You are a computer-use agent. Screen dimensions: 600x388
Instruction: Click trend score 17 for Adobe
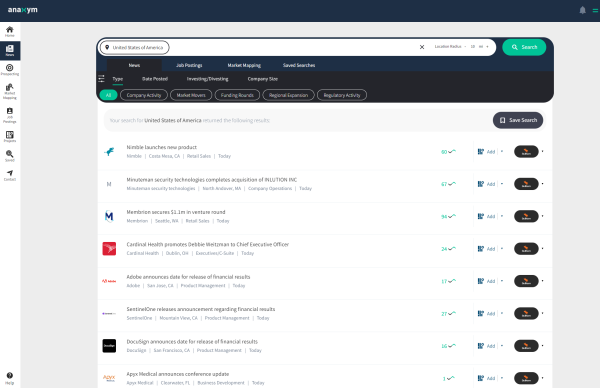pos(448,281)
